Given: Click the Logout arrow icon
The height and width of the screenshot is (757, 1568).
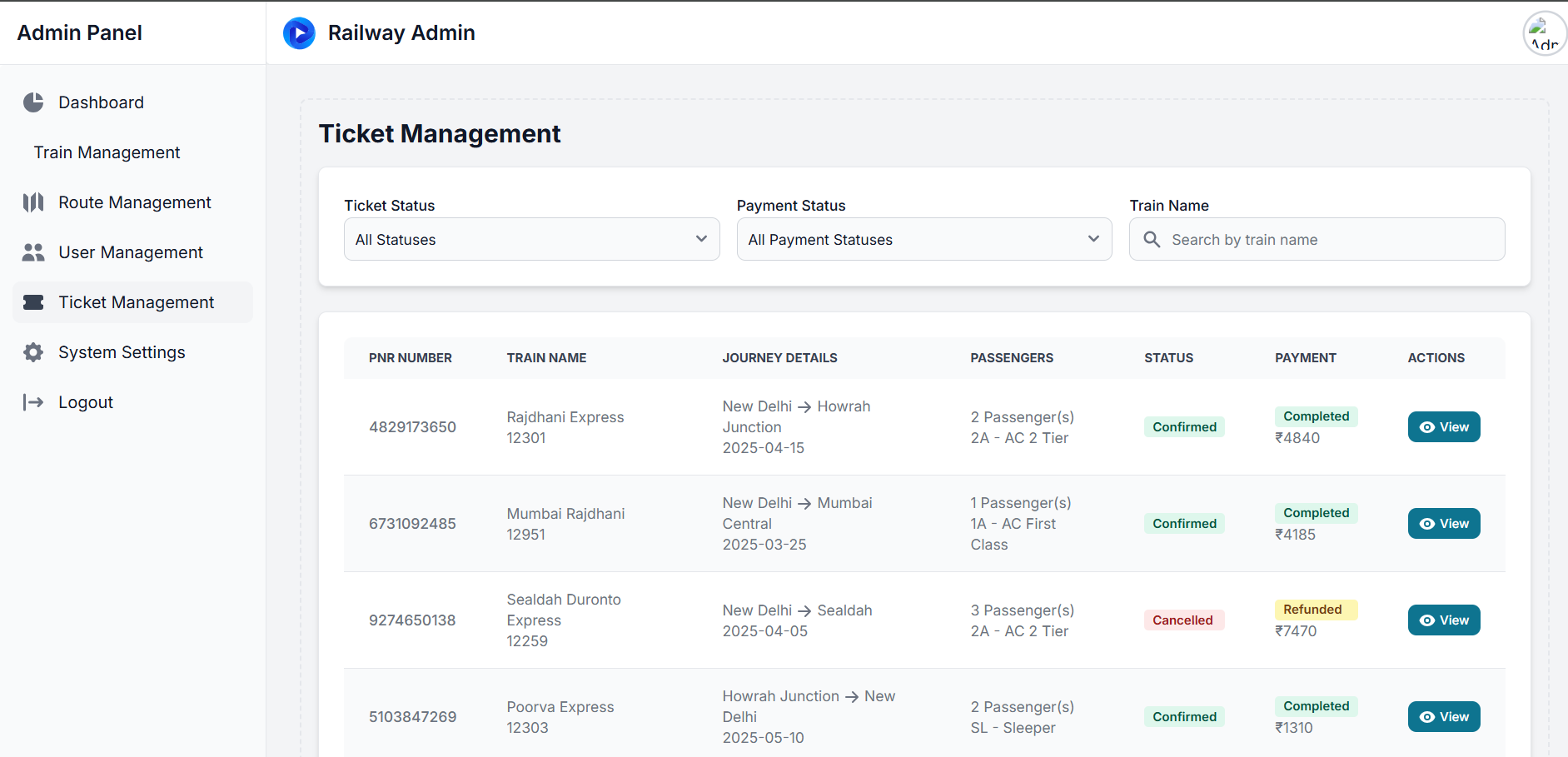Looking at the screenshot, I should pos(33,402).
